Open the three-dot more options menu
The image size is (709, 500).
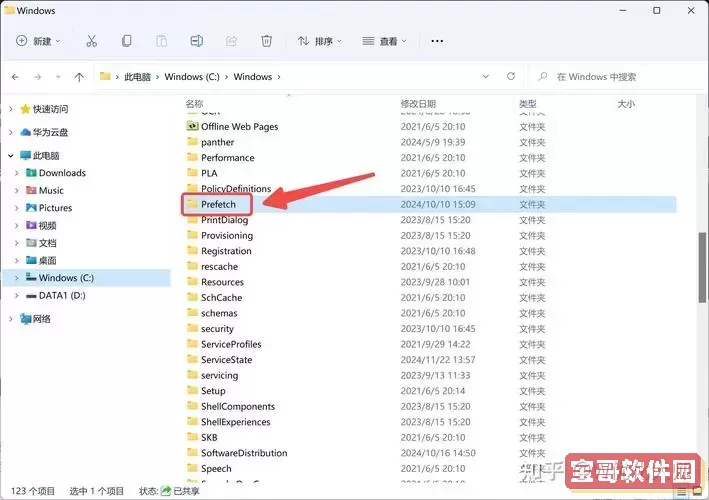pos(437,41)
